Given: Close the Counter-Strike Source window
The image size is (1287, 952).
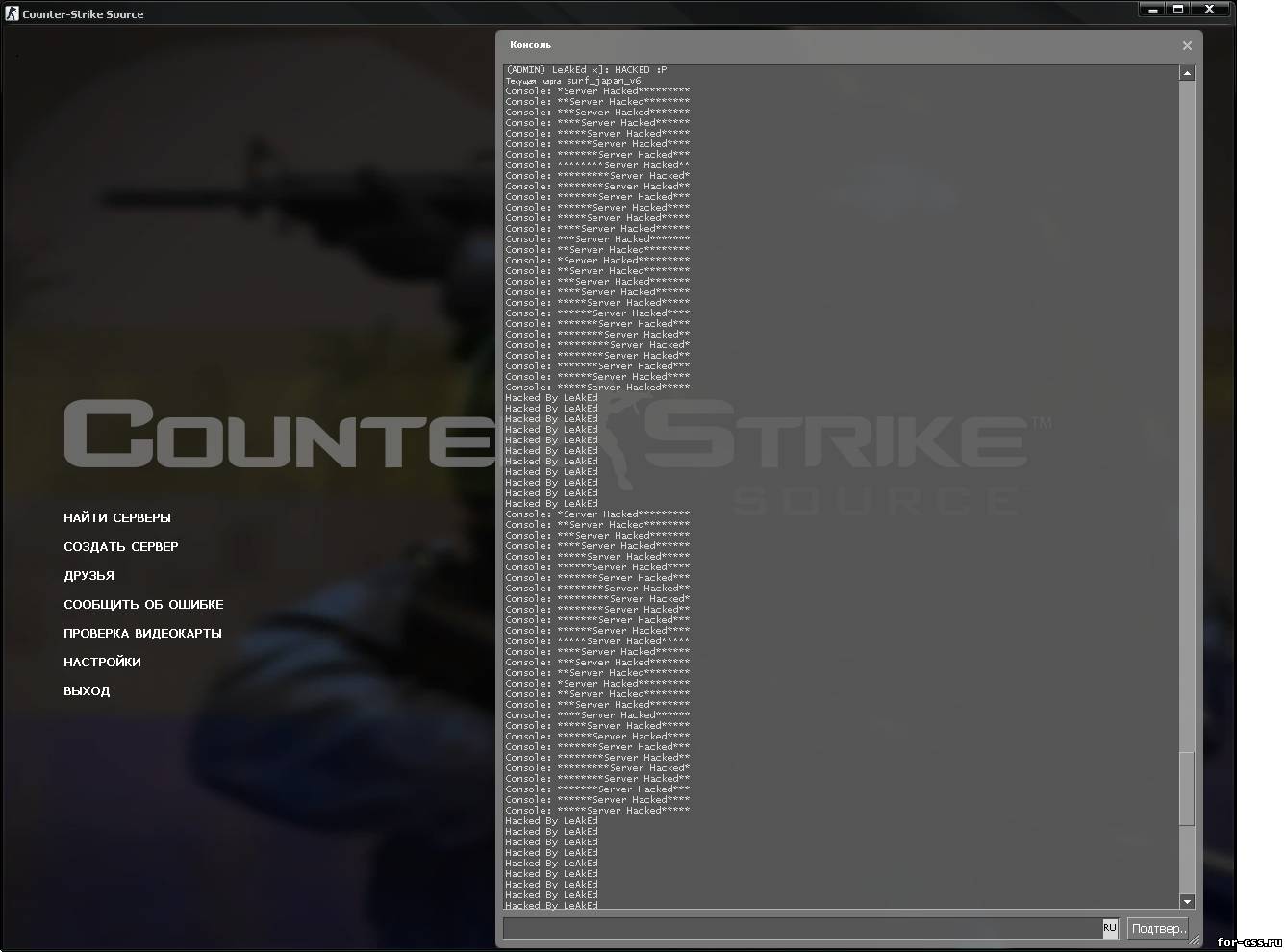Looking at the screenshot, I should [1210, 10].
